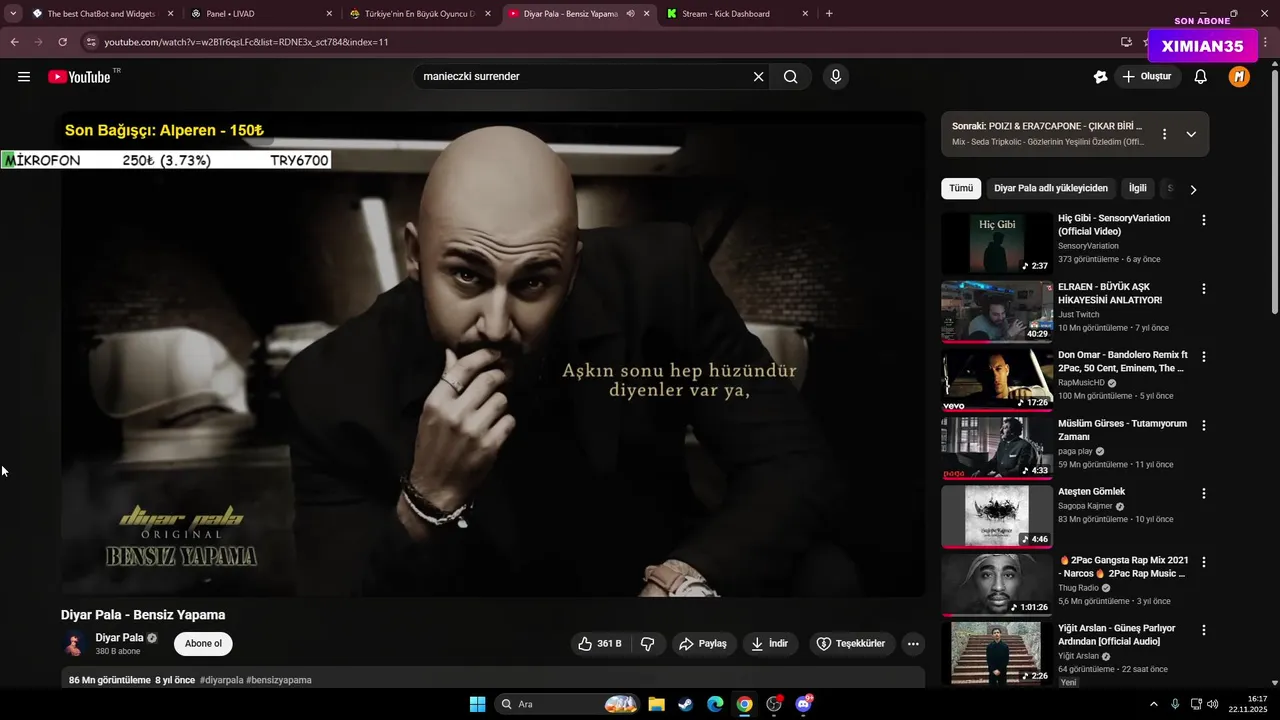
Task: Play Don Omar Bandolero Remix thumbnail
Action: pyautogui.click(x=997, y=380)
